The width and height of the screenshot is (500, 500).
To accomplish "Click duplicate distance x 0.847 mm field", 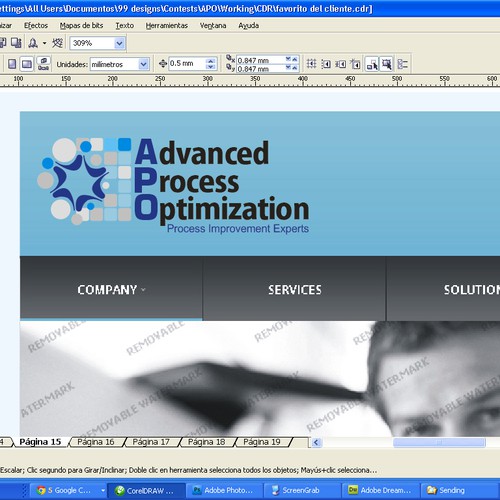I will 260,60.
